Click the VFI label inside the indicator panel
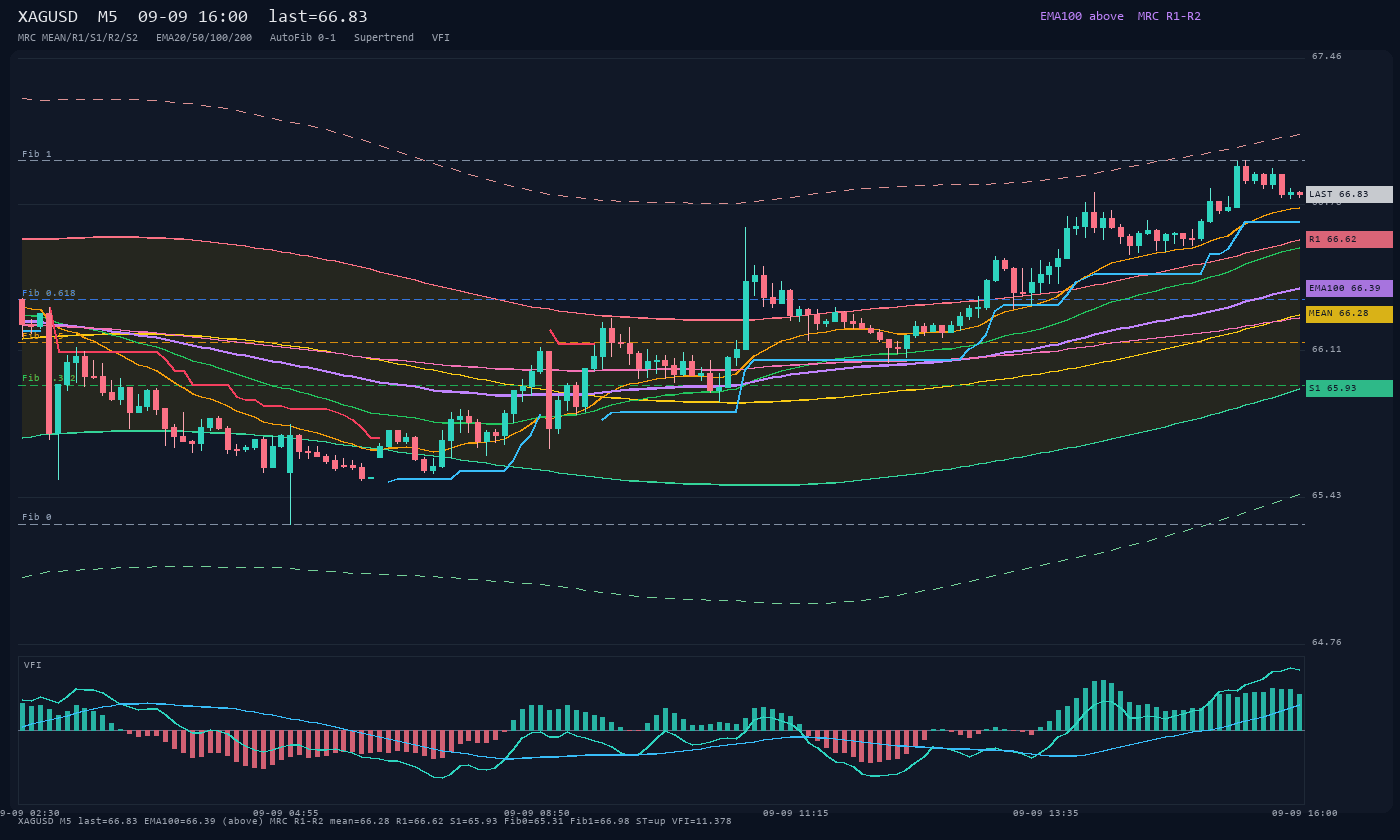 click(33, 665)
